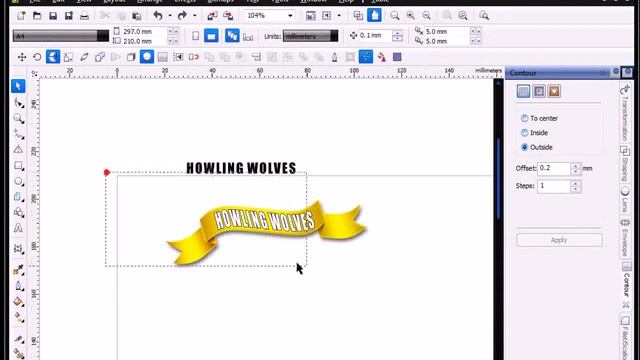Click the Contour Acceleration icon in docker
This screenshot has height=360, width=640.
(554, 91)
